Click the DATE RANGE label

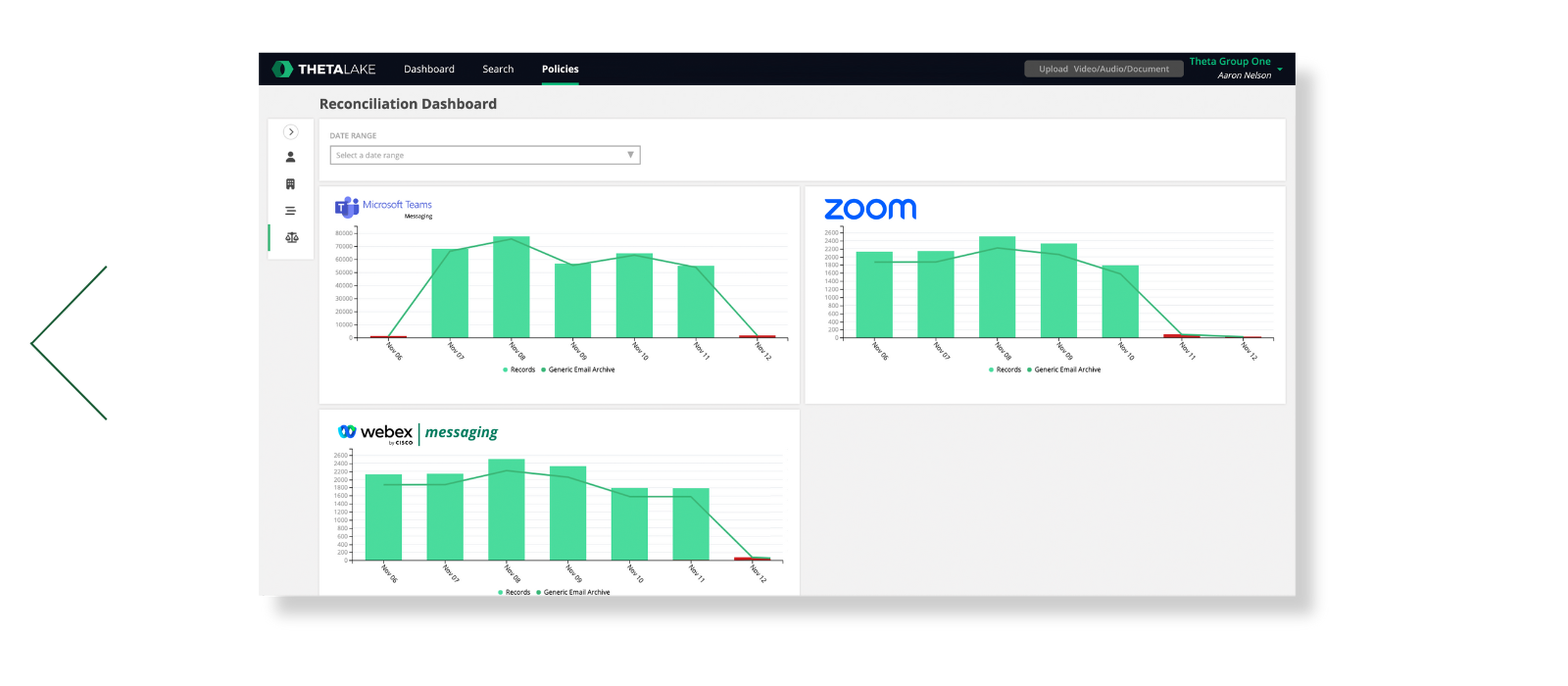click(x=353, y=136)
